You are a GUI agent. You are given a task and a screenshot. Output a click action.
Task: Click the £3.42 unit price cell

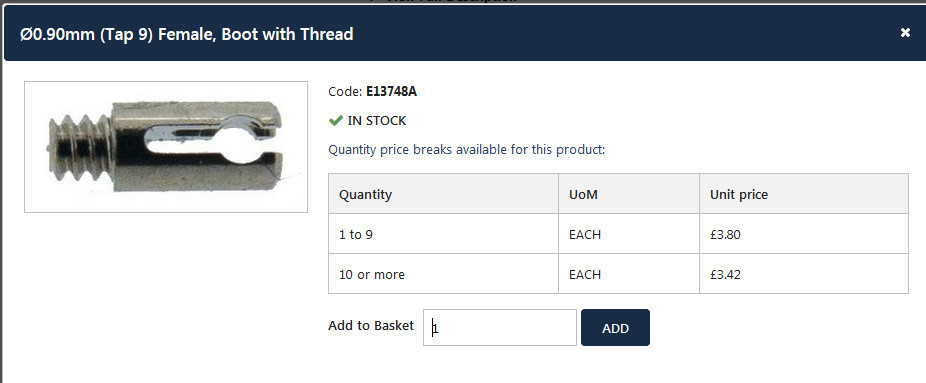[804, 274]
